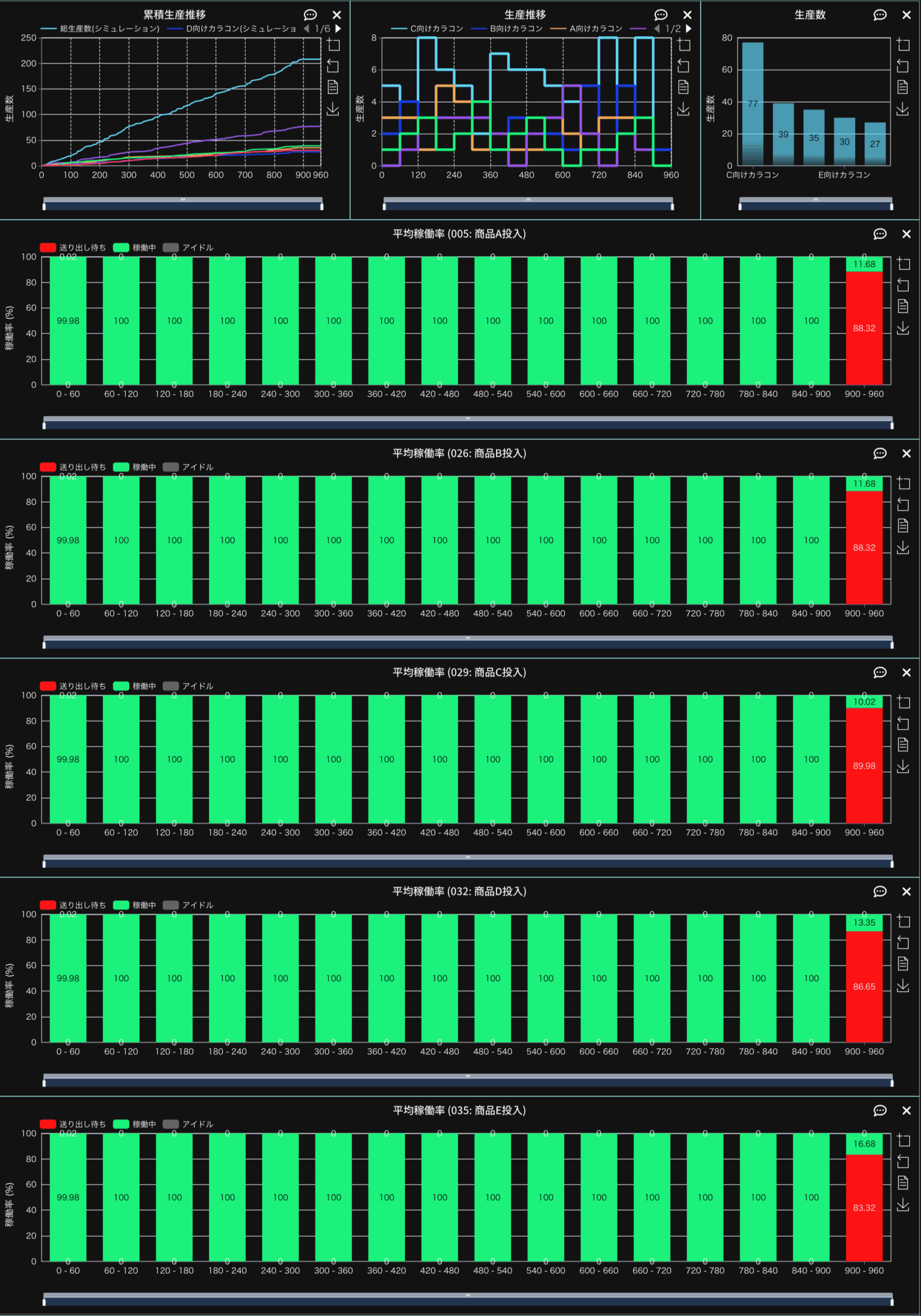Open data view for 商品C投入 chart
The width and height of the screenshot is (921, 1316).
pyautogui.click(x=902, y=744)
